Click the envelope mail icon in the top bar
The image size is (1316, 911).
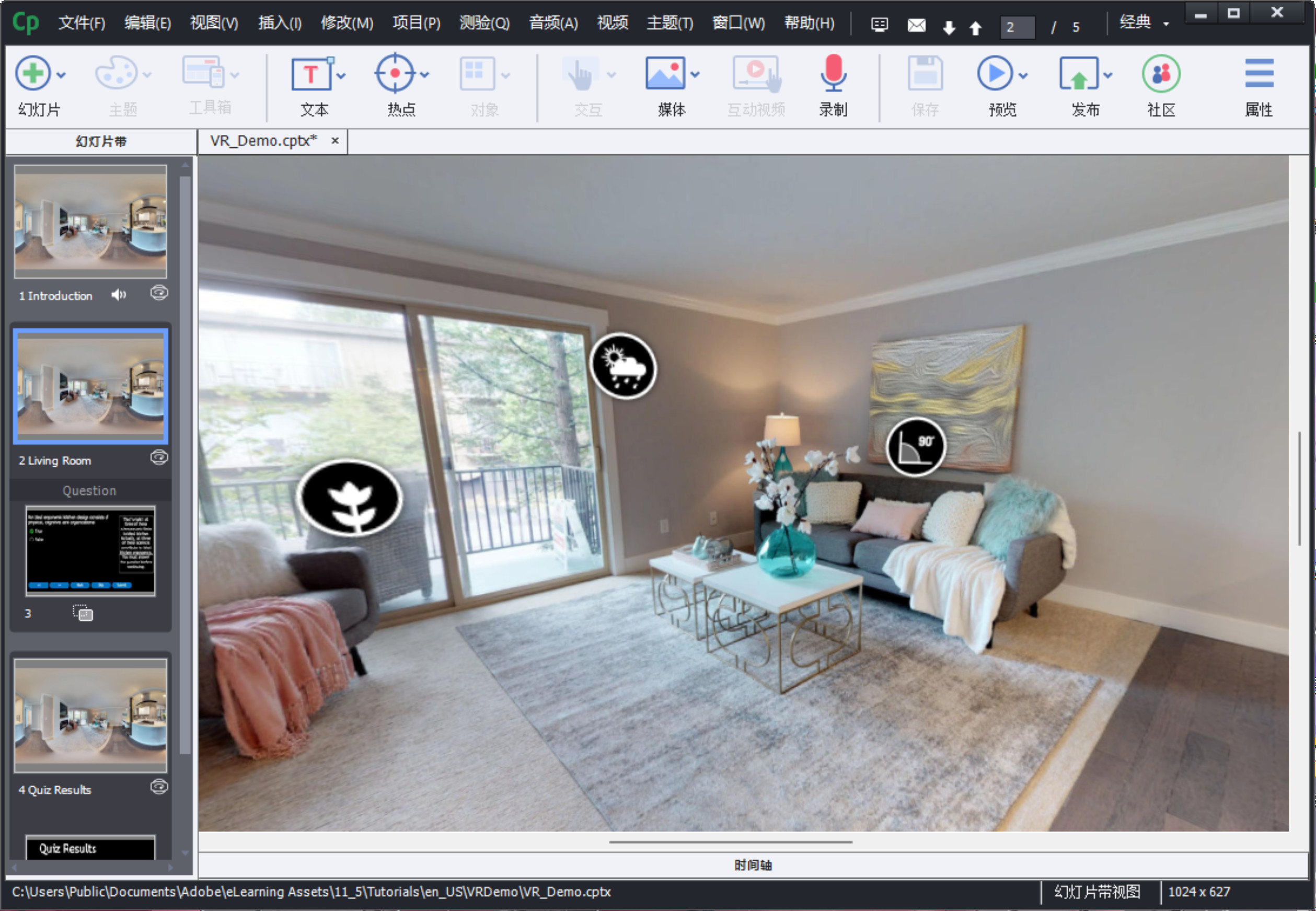[916, 26]
